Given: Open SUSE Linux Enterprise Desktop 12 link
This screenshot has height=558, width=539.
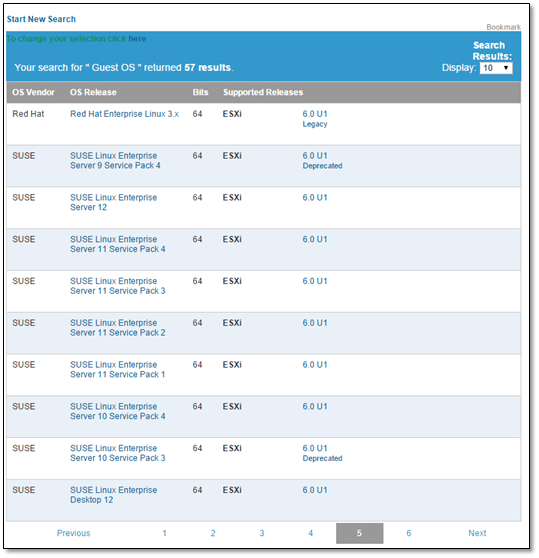Looking at the screenshot, I should (113, 495).
